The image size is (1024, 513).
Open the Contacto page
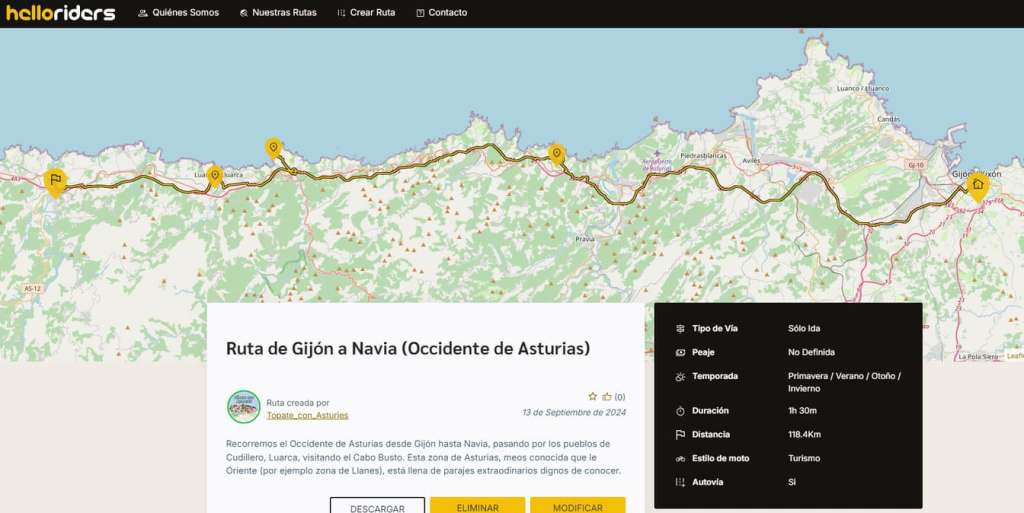(x=441, y=13)
